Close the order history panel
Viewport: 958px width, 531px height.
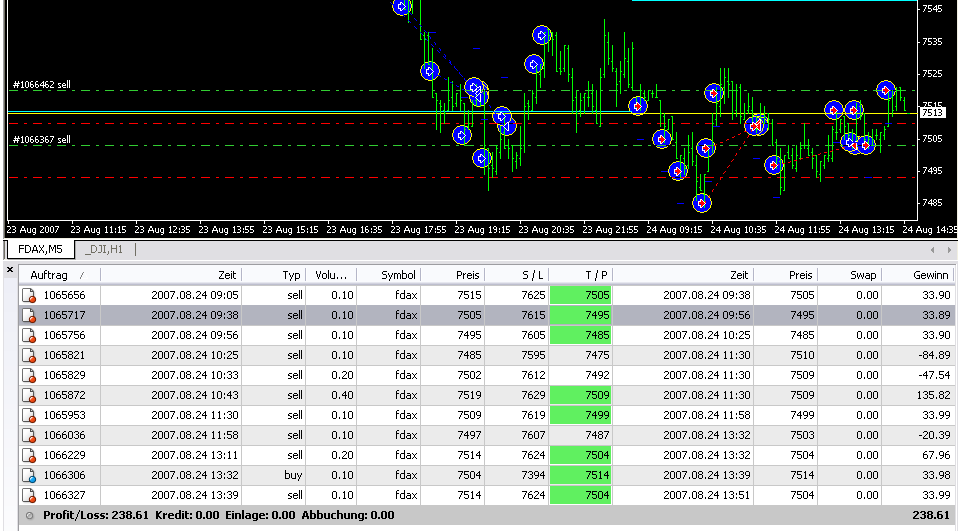(10, 270)
